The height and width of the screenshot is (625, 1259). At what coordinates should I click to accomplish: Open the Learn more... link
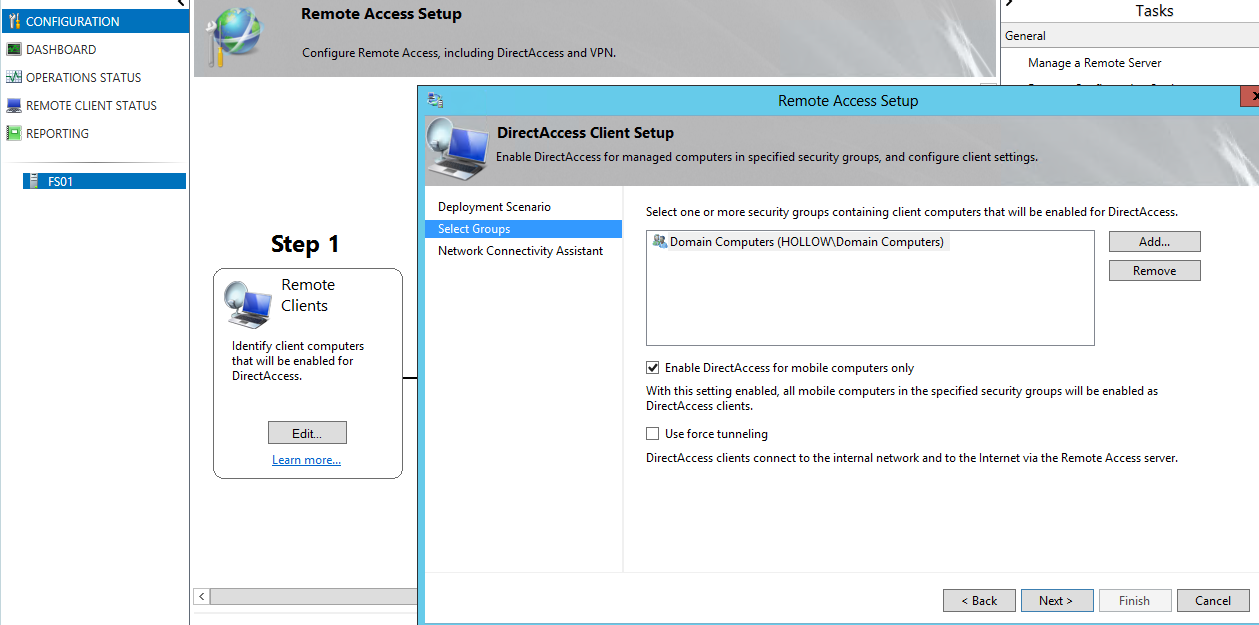tap(306, 460)
